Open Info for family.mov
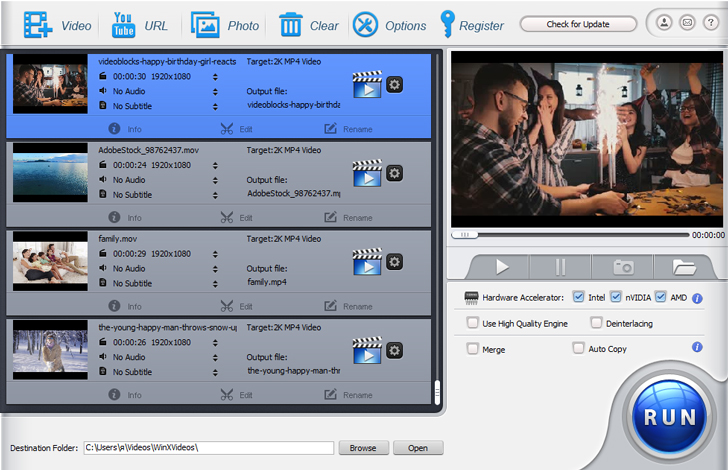 tap(125, 306)
